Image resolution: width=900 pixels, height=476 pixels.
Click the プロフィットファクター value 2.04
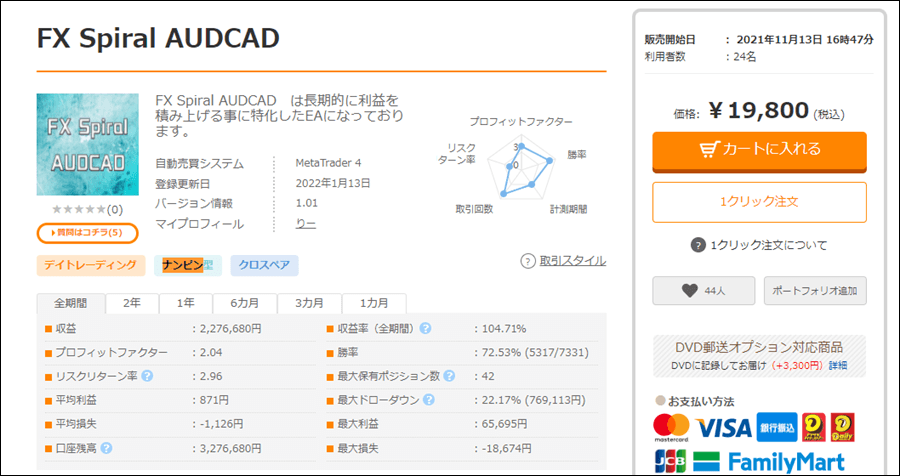(x=211, y=353)
